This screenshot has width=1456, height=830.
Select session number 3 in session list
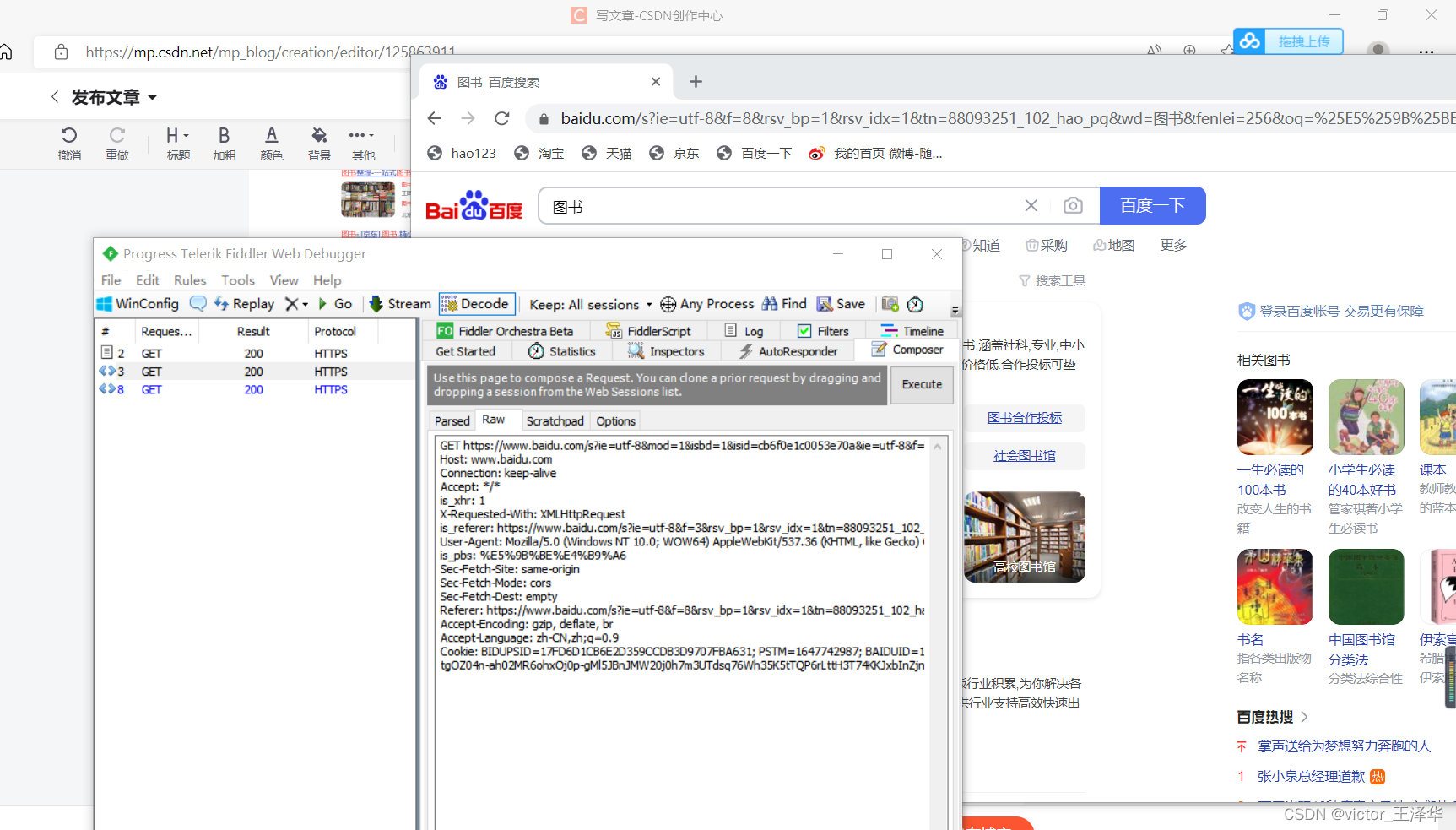(255, 372)
